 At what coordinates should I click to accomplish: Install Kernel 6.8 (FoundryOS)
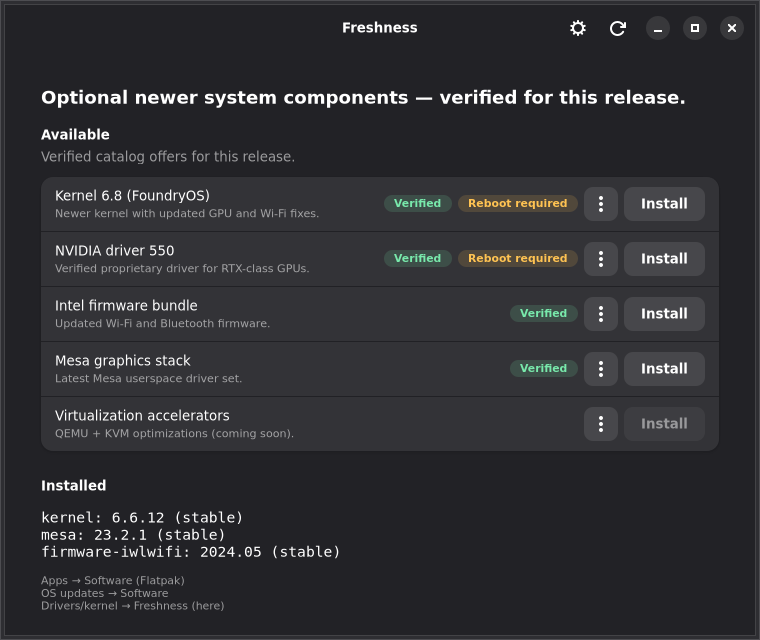[664, 204]
